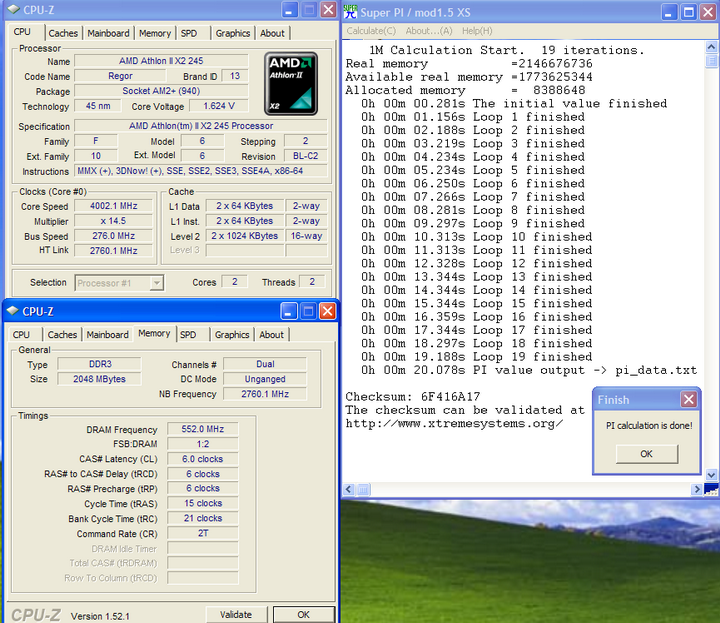Open Graphics tab in top CPU-Z window
The height and width of the screenshot is (623, 720).
point(233,33)
